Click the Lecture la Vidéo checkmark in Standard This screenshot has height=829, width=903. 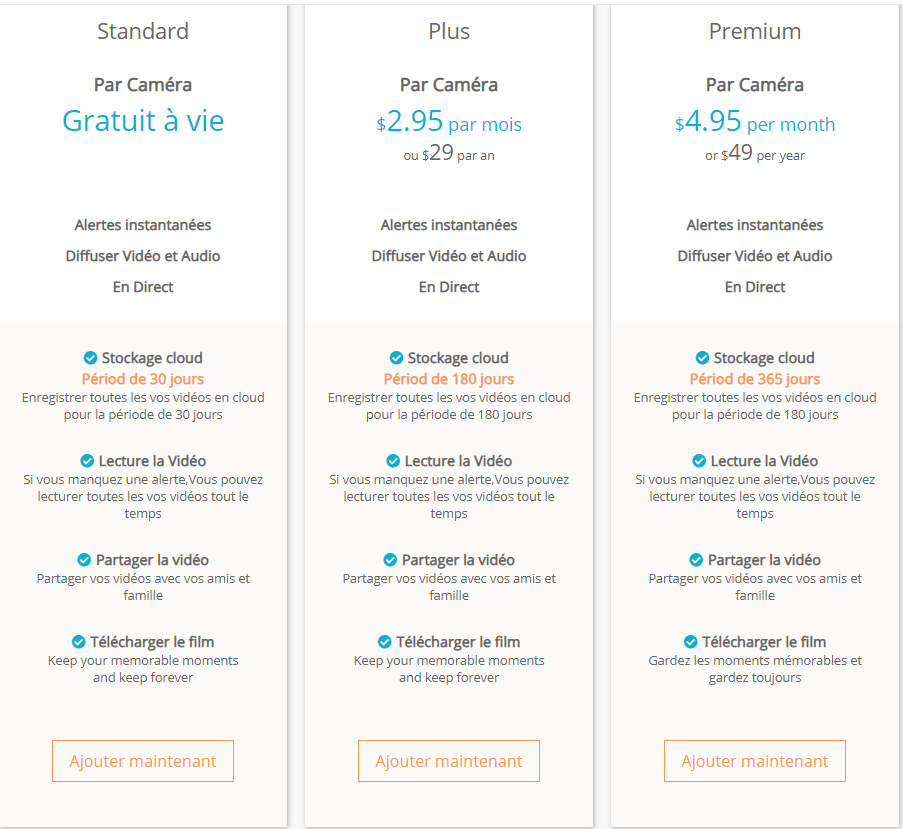pos(87,461)
